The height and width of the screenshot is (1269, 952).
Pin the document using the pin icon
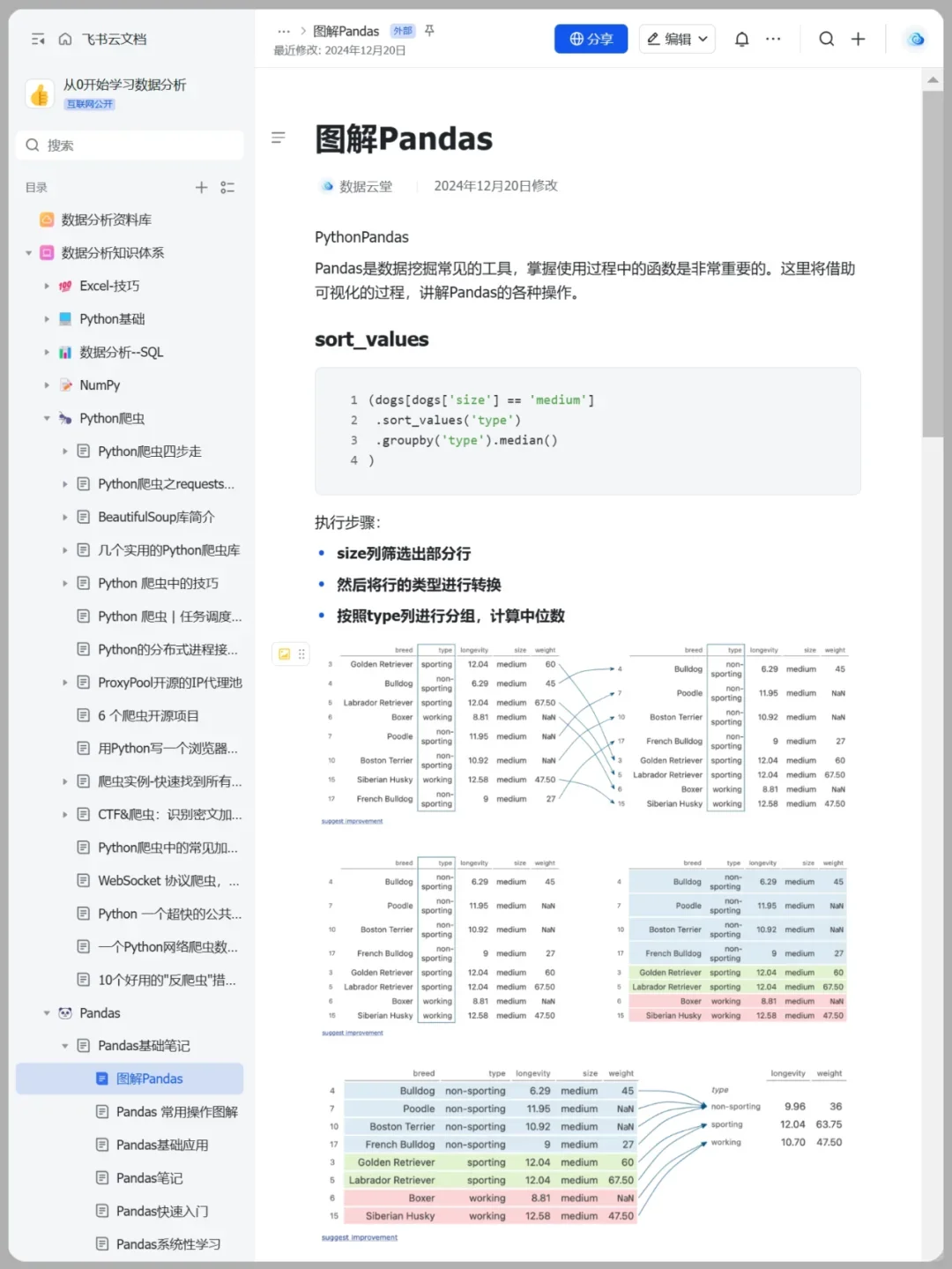click(429, 30)
